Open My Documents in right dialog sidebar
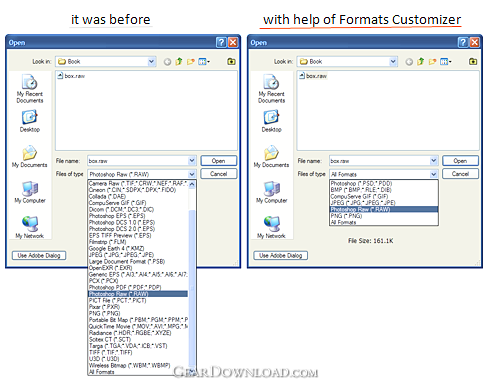 coord(271,156)
